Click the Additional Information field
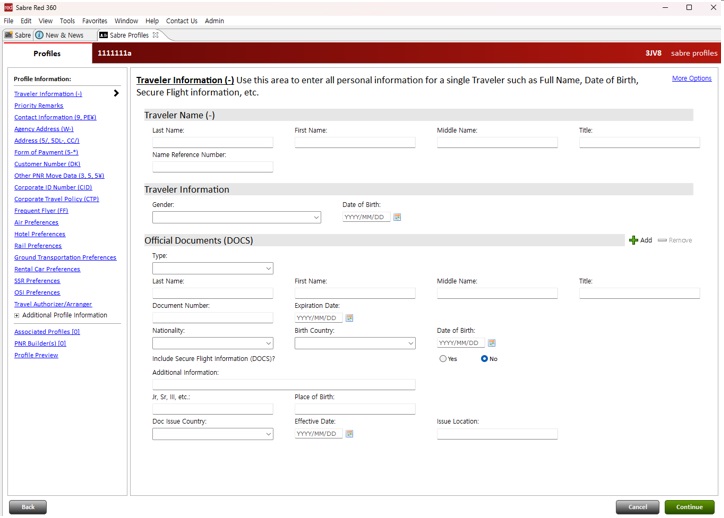724x518 pixels. [284, 384]
